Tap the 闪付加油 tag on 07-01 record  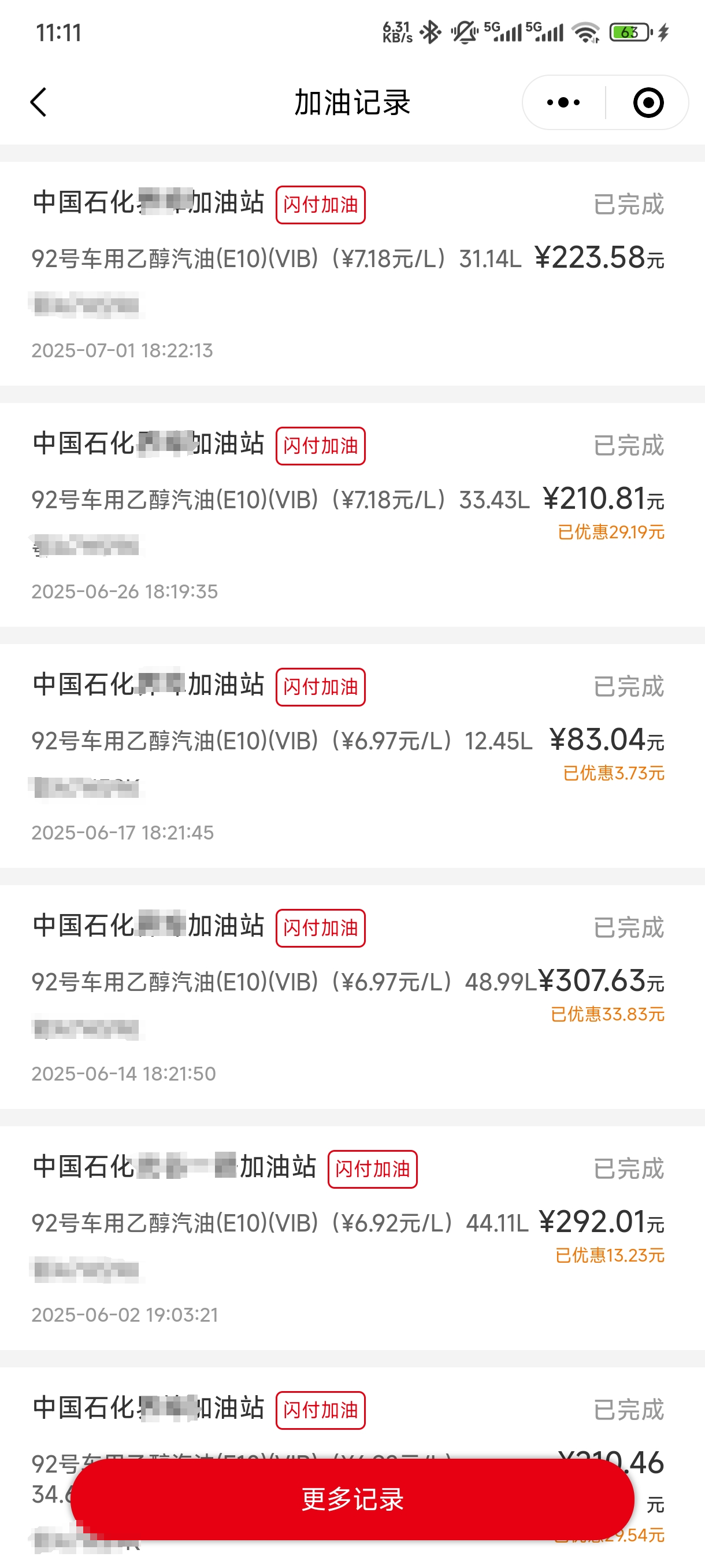[x=321, y=205]
